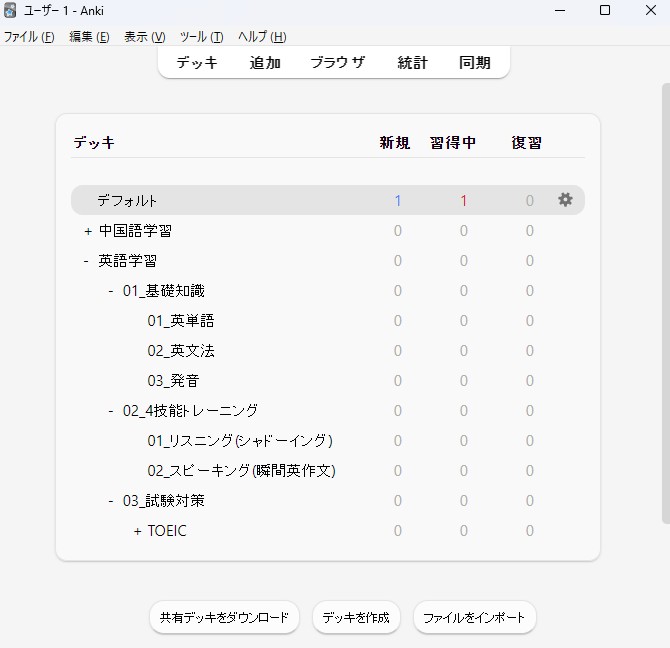Open the 03_発音 deck
The width and height of the screenshot is (670, 648).
coord(173,381)
